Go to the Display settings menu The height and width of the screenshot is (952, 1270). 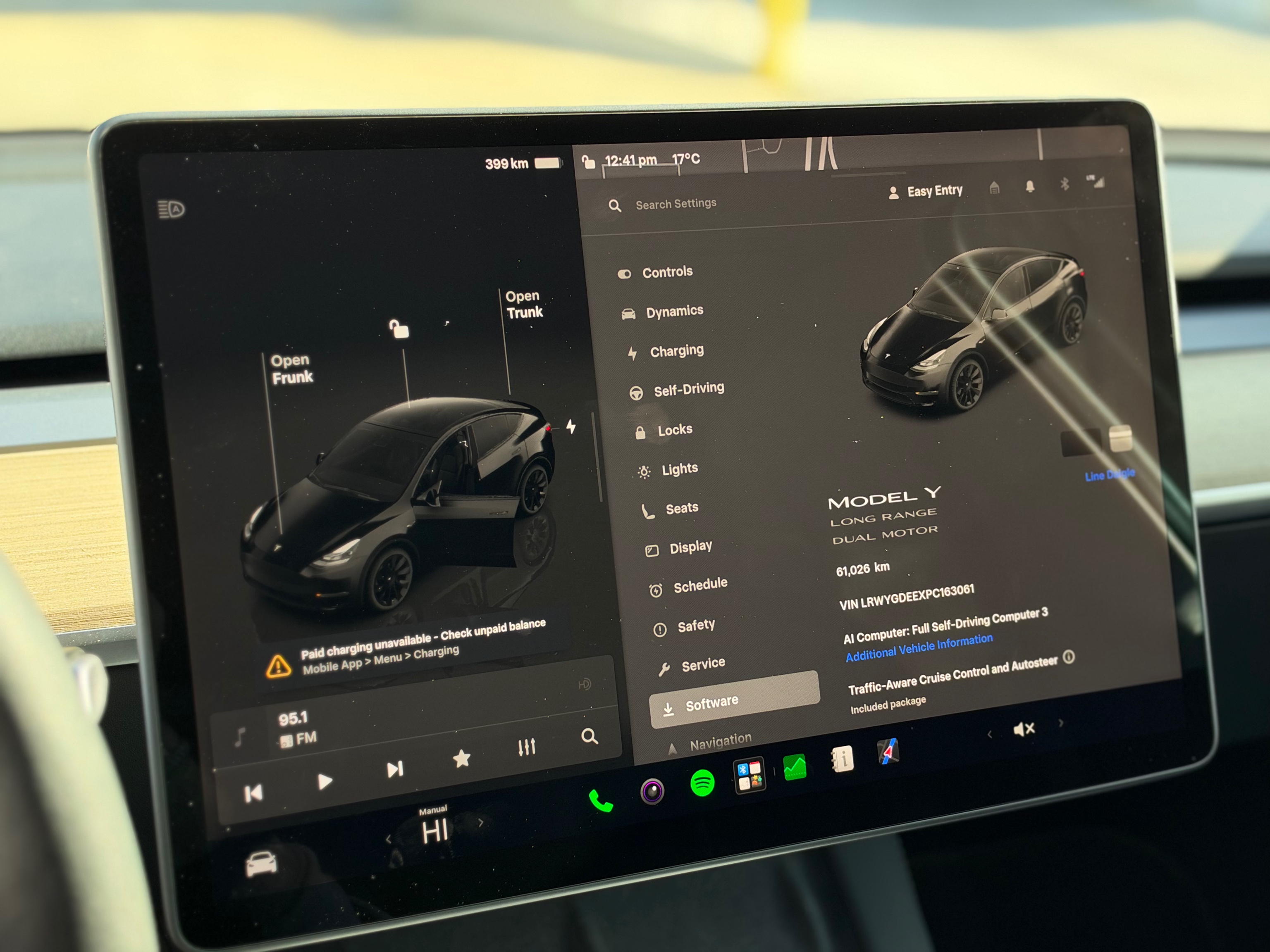pyautogui.click(x=679, y=548)
